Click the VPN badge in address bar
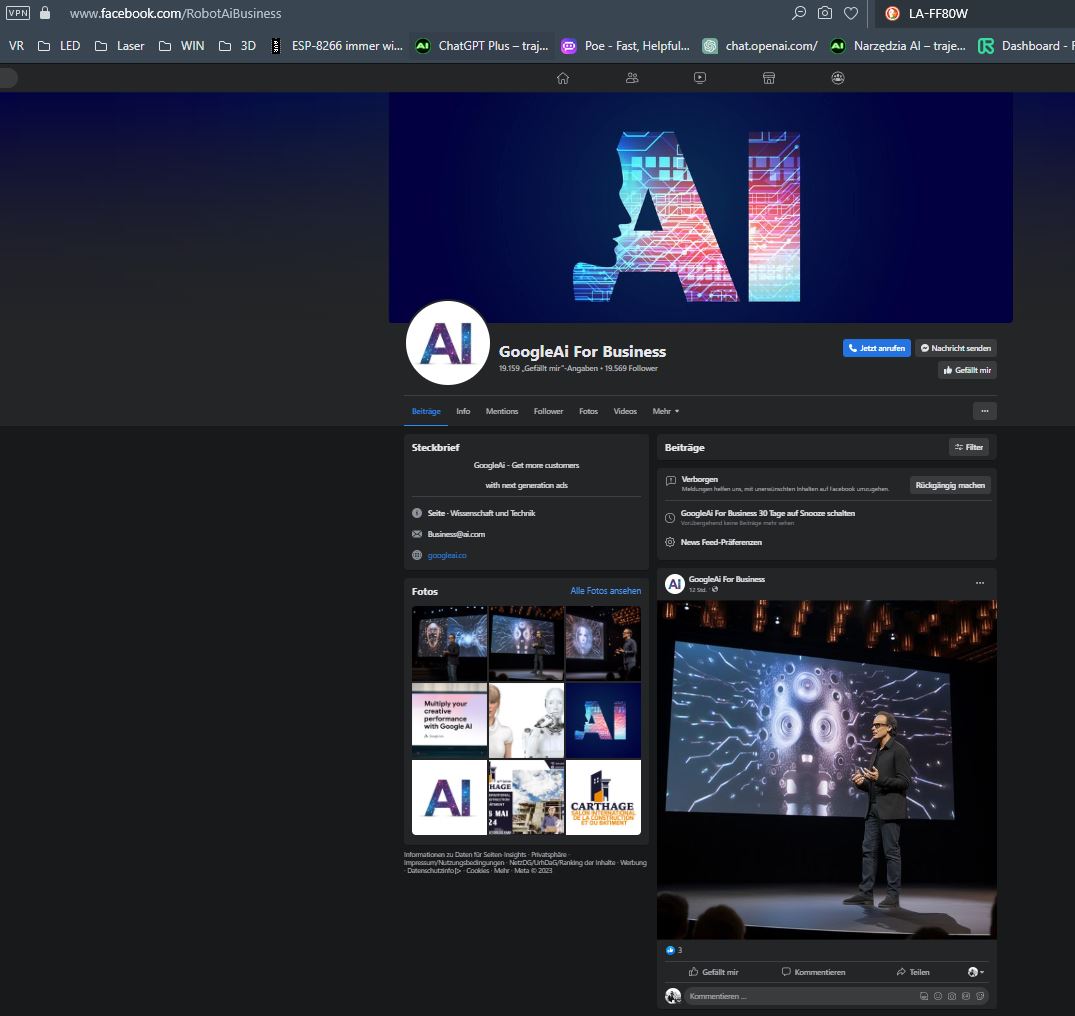1075x1016 pixels. [x=18, y=12]
